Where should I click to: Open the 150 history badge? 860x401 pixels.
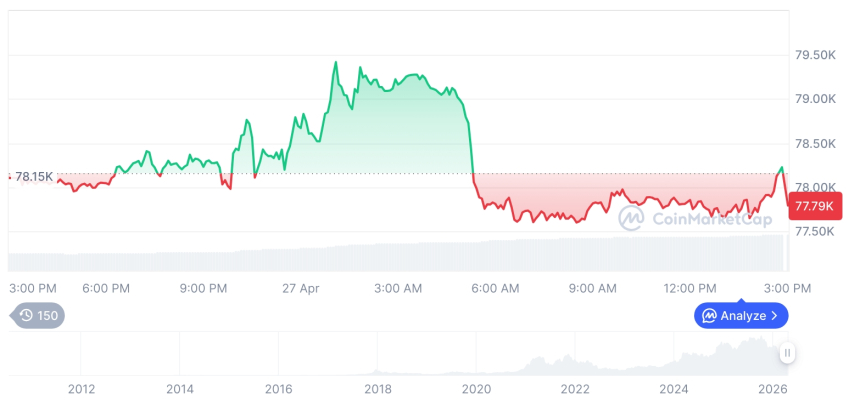click(38, 316)
